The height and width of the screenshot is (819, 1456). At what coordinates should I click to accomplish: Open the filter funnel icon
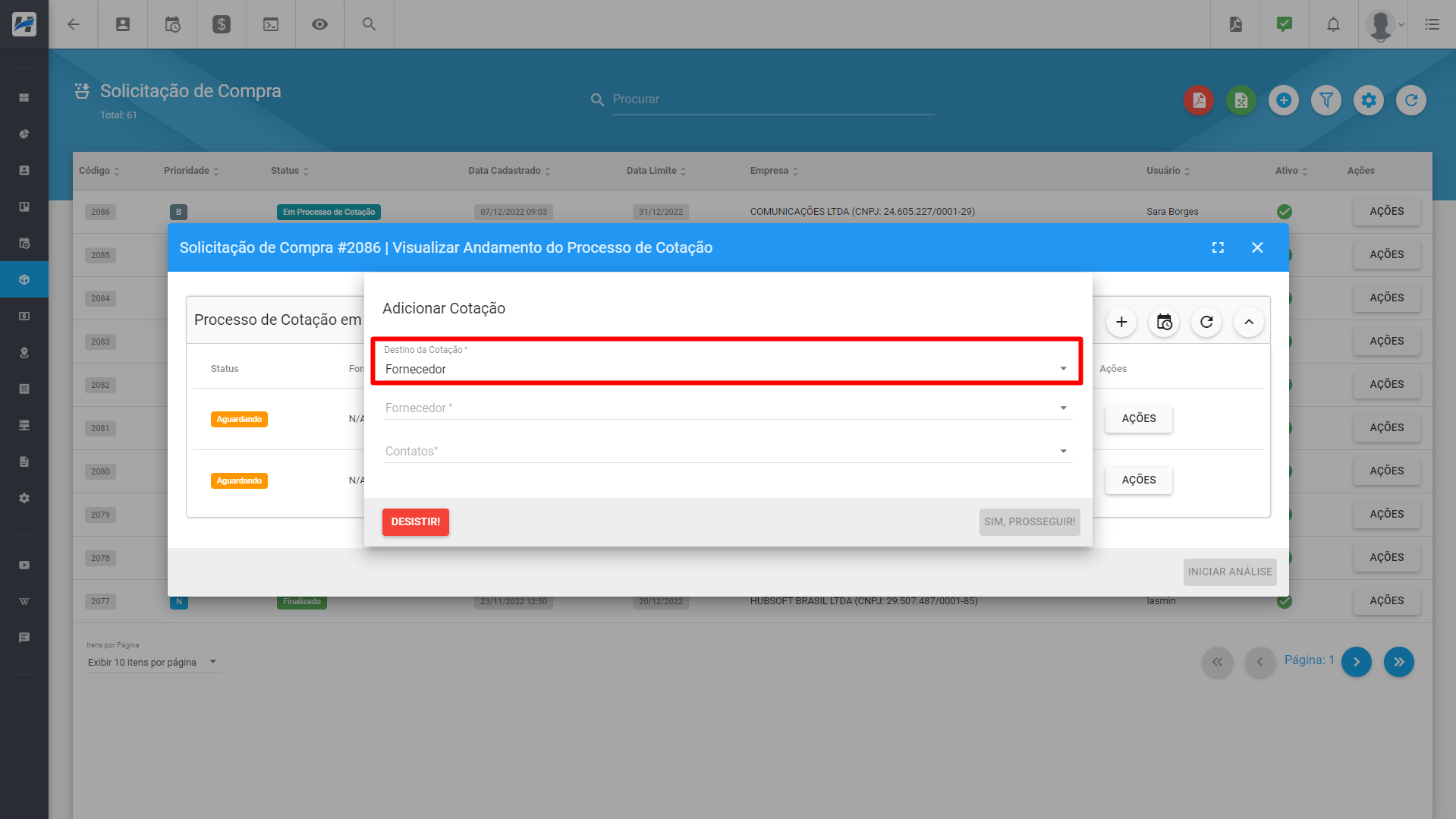point(1326,100)
